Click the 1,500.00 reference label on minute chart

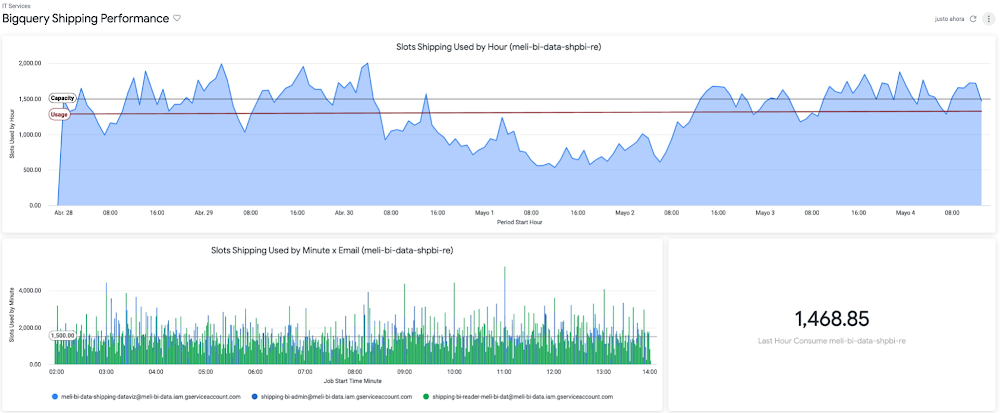click(x=63, y=336)
